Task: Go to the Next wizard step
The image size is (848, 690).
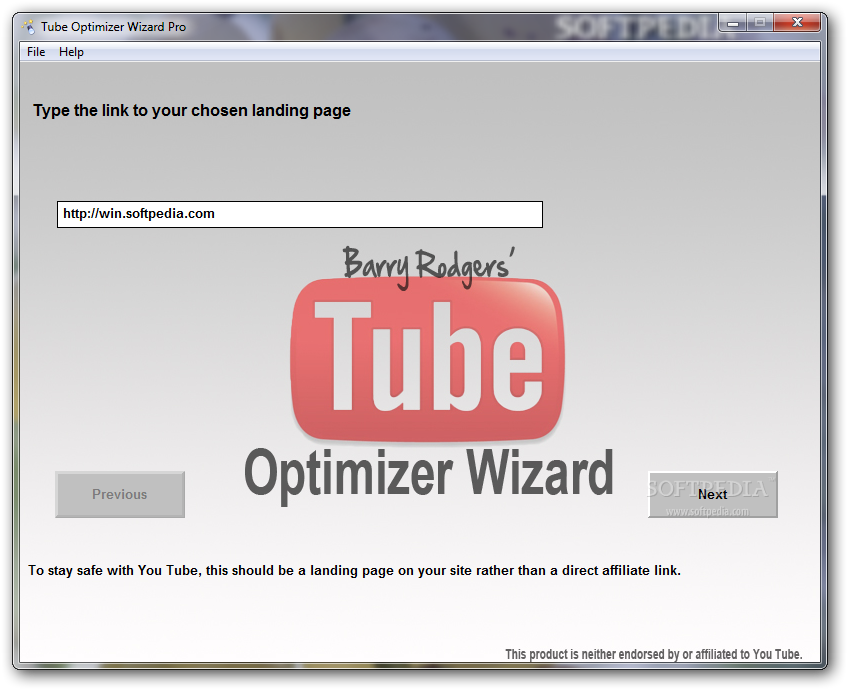Action: (713, 494)
